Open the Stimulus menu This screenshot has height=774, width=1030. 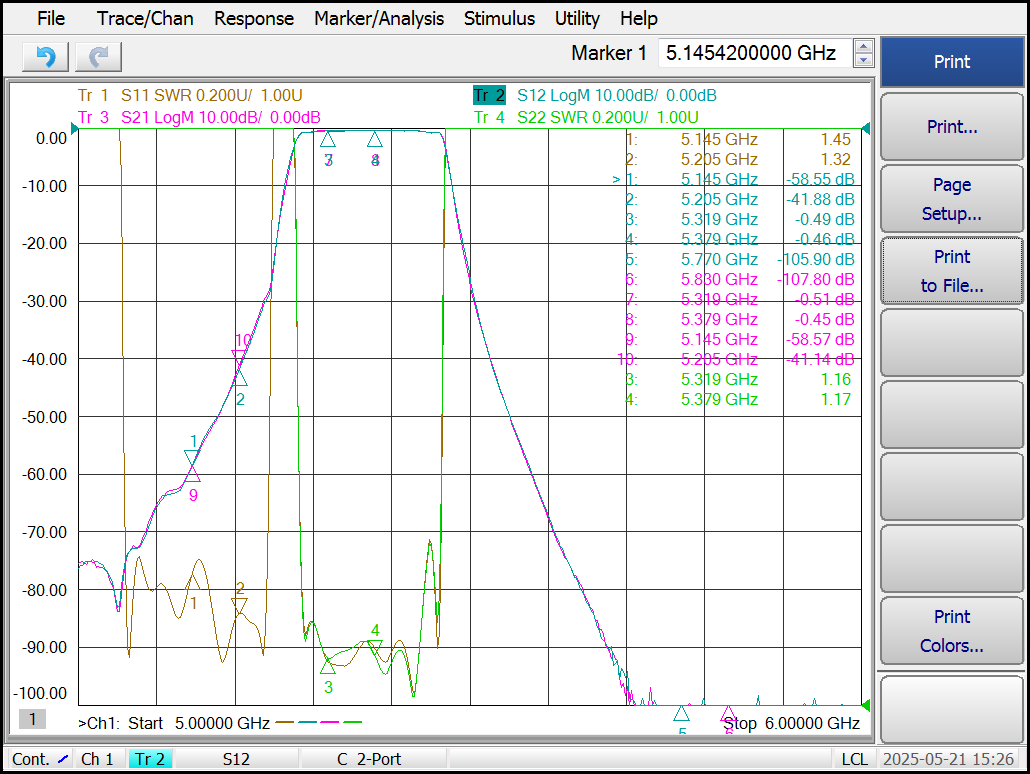(x=499, y=18)
